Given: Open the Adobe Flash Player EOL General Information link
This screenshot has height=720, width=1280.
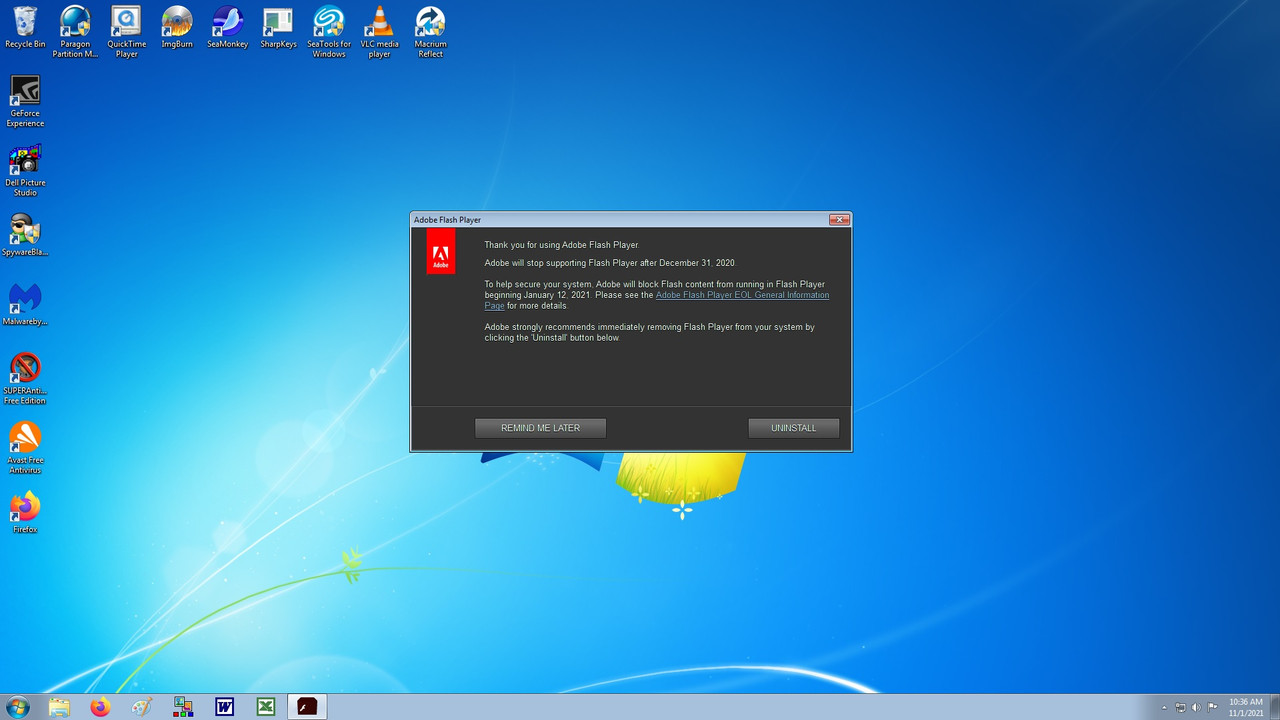Looking at the screenshot, I should 742,295.
